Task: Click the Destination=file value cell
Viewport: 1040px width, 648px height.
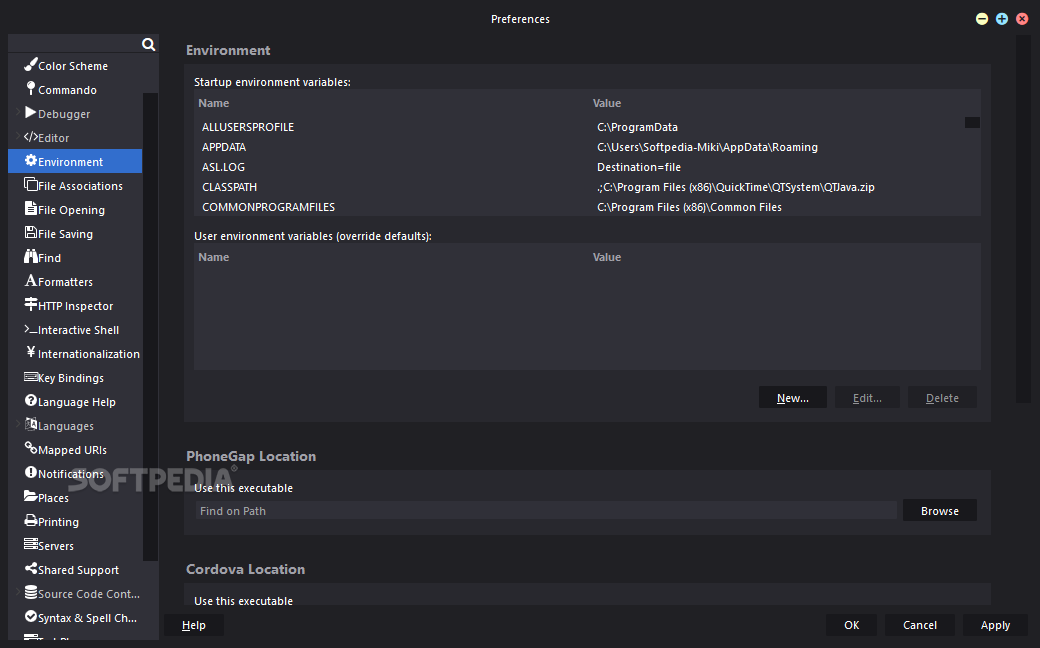Action: pyautogui.click(x=639, y=167)
